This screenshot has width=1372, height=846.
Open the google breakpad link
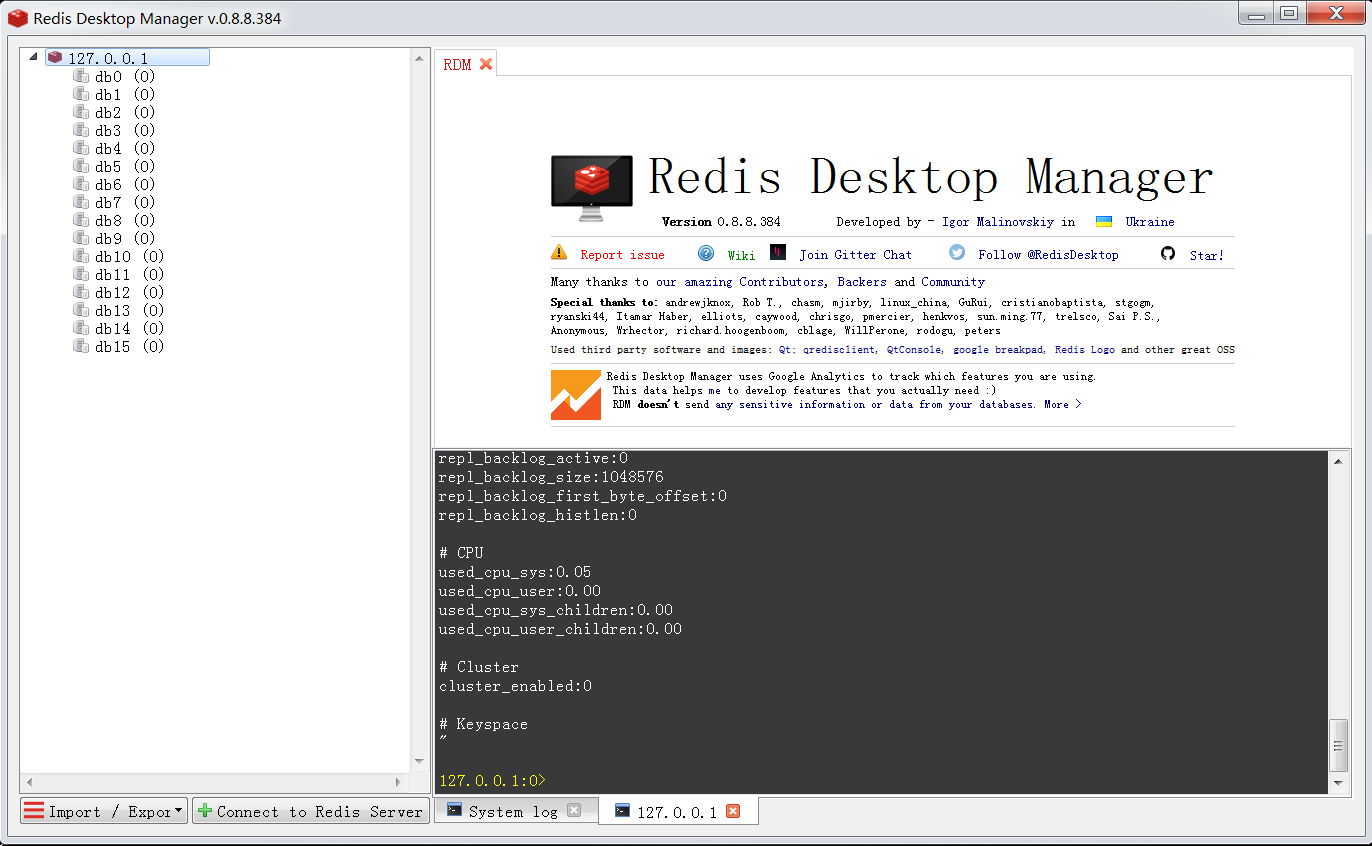[999, 350]
